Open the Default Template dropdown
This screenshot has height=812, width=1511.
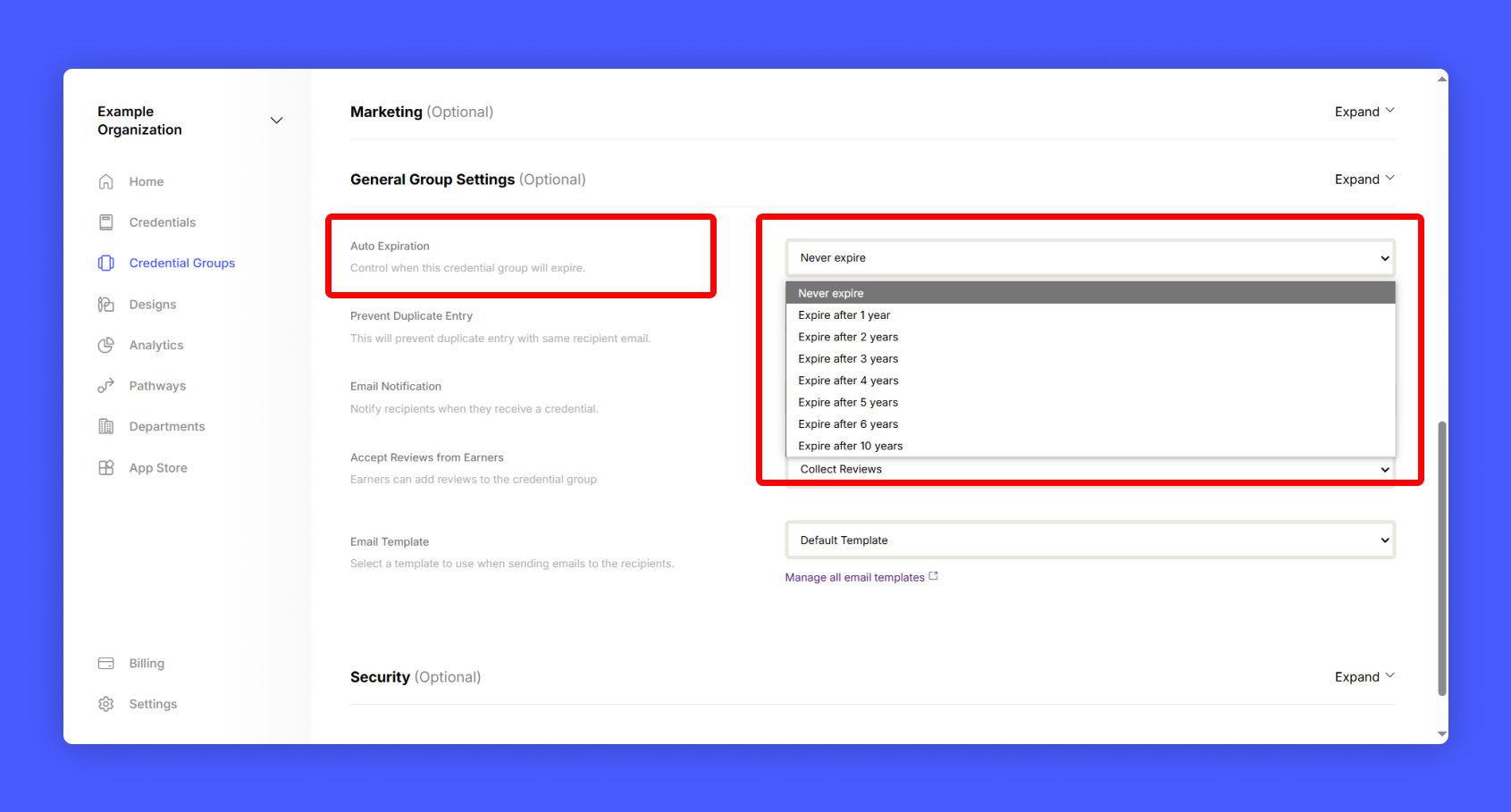point(1089,540)
